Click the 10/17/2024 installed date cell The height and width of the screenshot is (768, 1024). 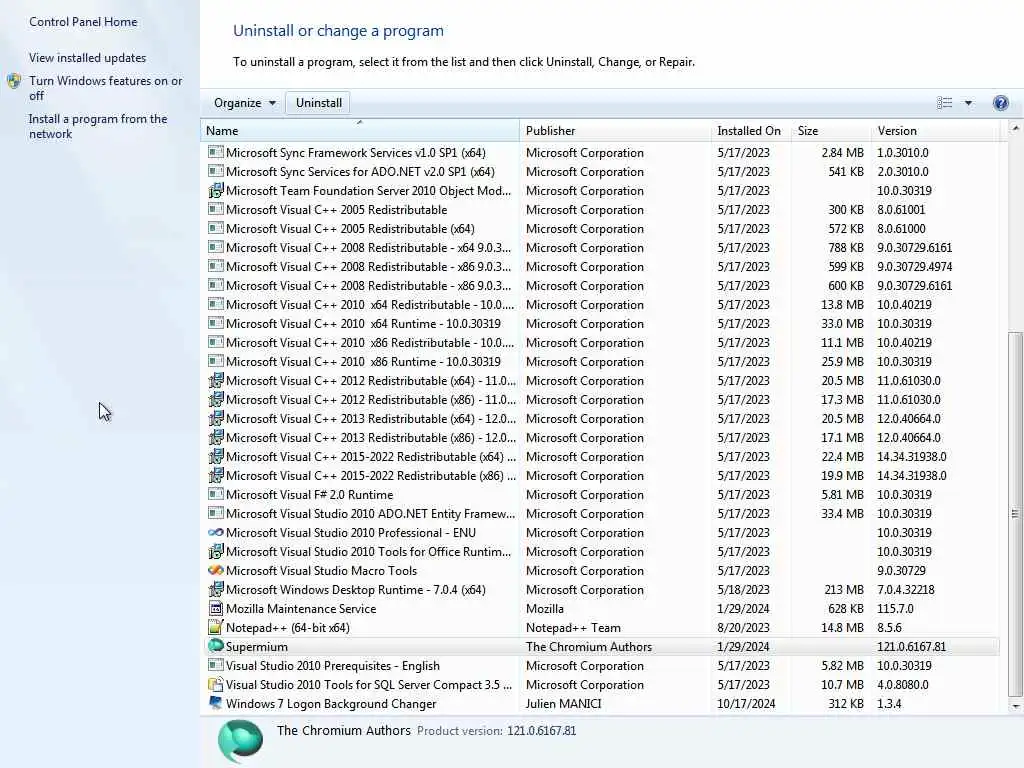click(x=746, y=703)
